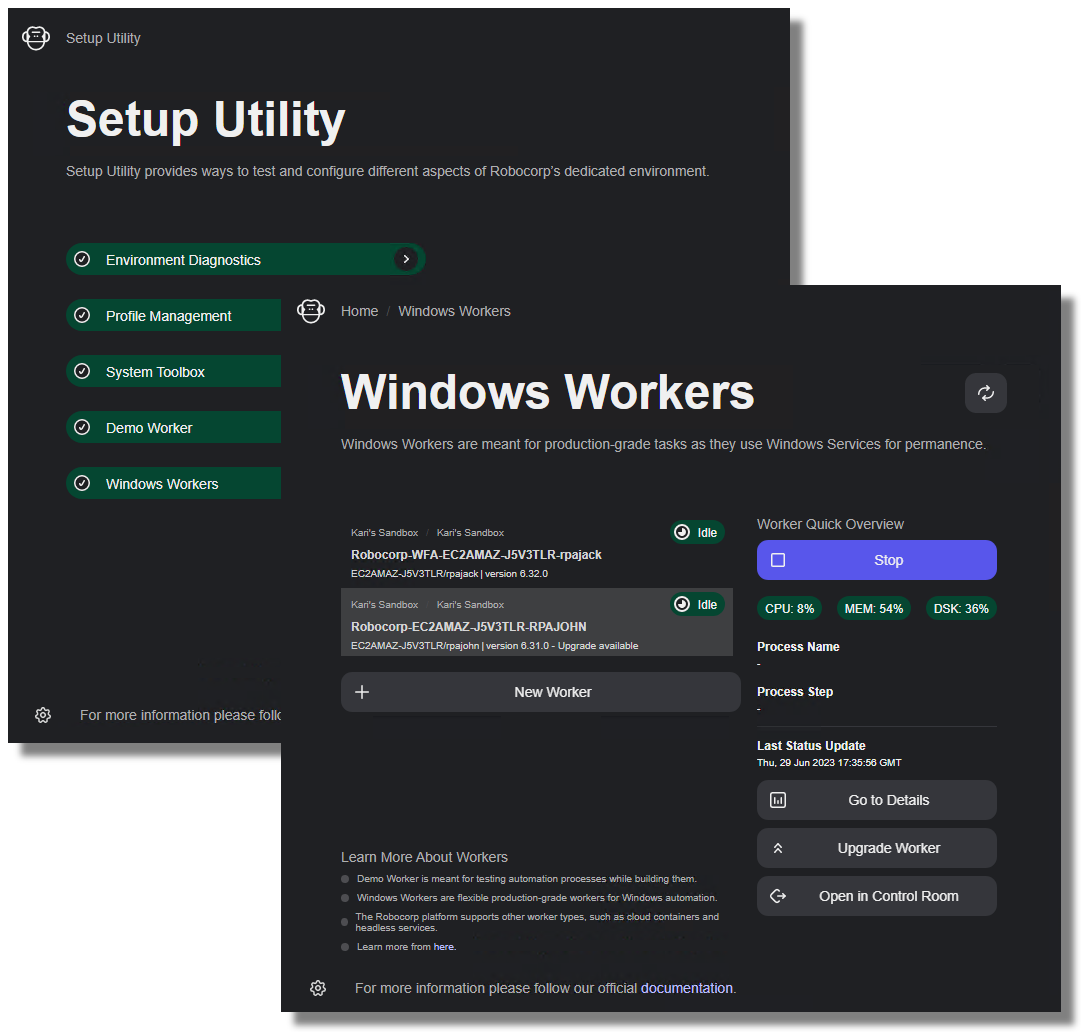Click checkmark icon on Demo Worker
The height and width of the screenshot is (1032, 1081).
pos(82,427)
